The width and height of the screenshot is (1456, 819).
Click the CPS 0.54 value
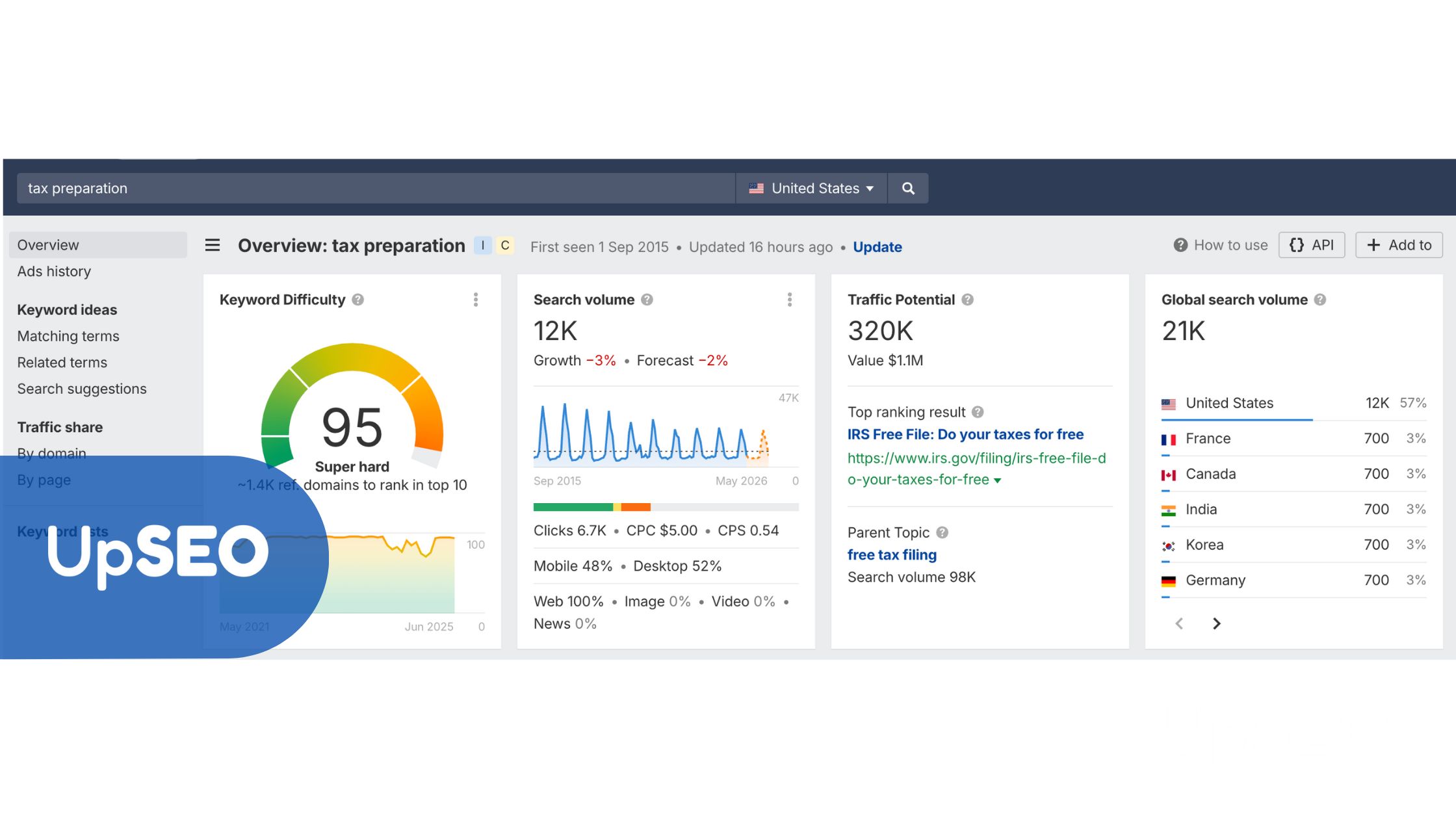pyautogui.click(x=748, y=531)
